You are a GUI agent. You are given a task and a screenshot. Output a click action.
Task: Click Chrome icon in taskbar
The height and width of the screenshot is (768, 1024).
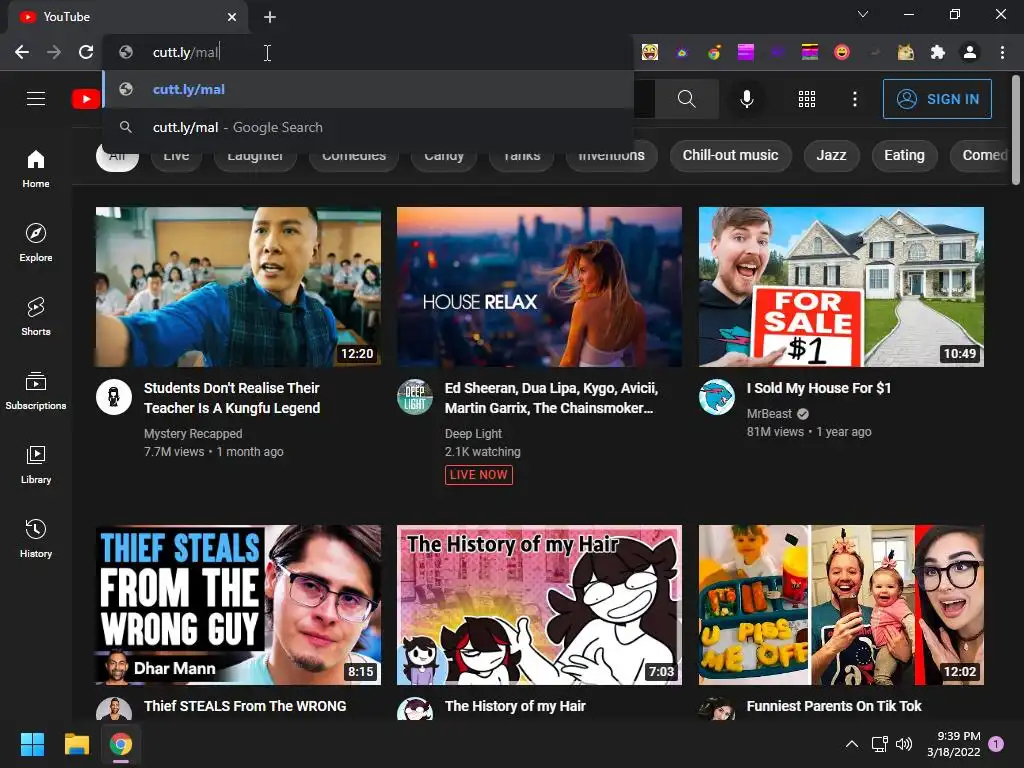121,744
